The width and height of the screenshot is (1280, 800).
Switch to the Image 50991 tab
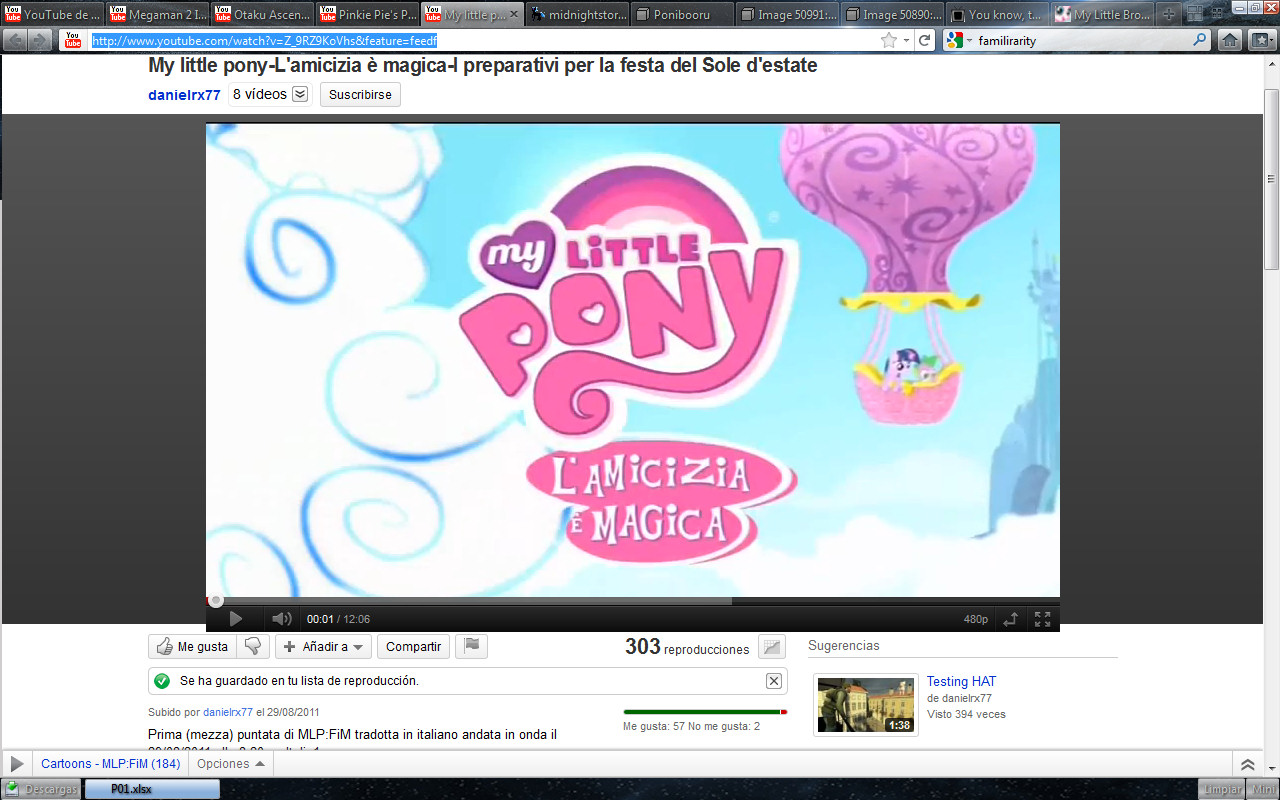(x=788, y=15)
